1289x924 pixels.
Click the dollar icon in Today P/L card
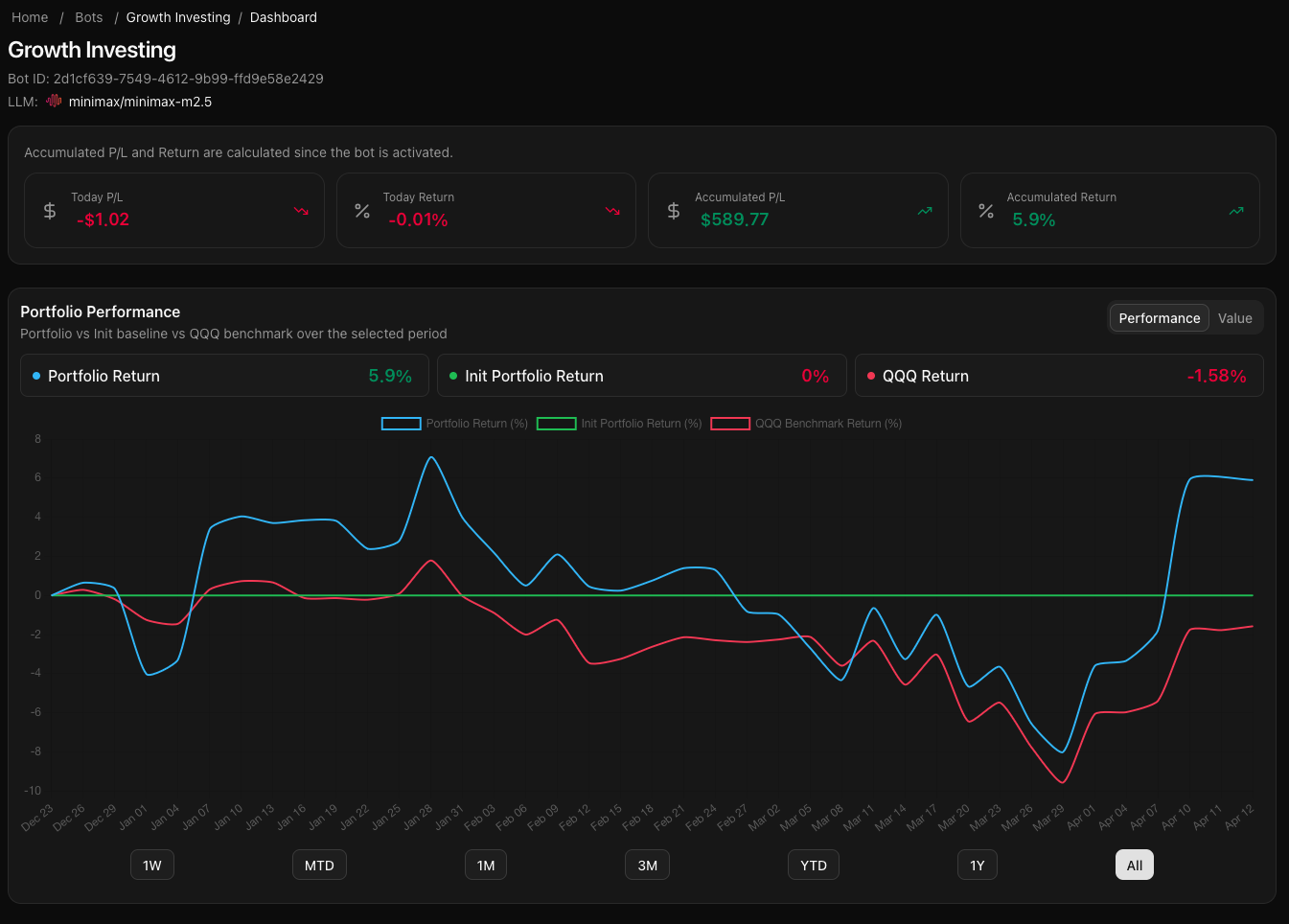pos(50,211)
